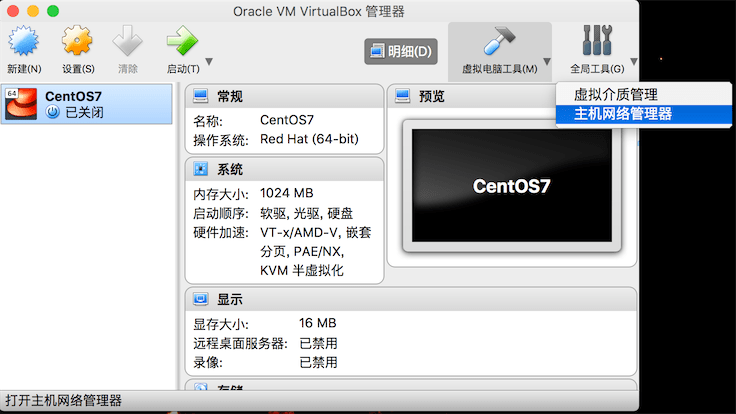Open 设置(S) orange gear icon
736x414 pixels.
pos(77,40)
